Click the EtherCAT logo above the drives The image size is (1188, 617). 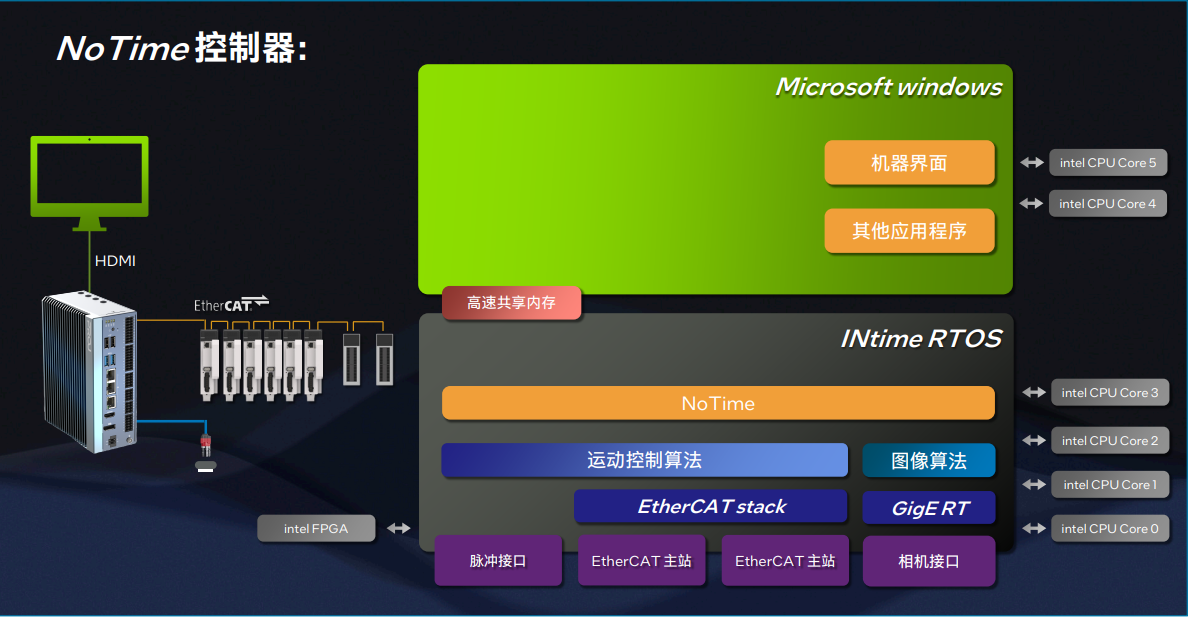pos(230,304)
